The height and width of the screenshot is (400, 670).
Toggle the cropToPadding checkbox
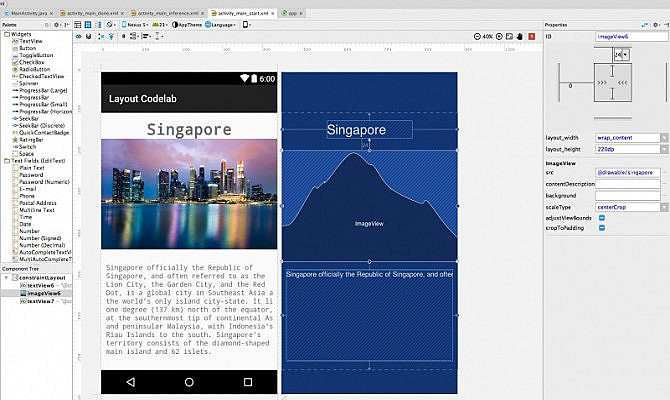(x=602, y=228)
